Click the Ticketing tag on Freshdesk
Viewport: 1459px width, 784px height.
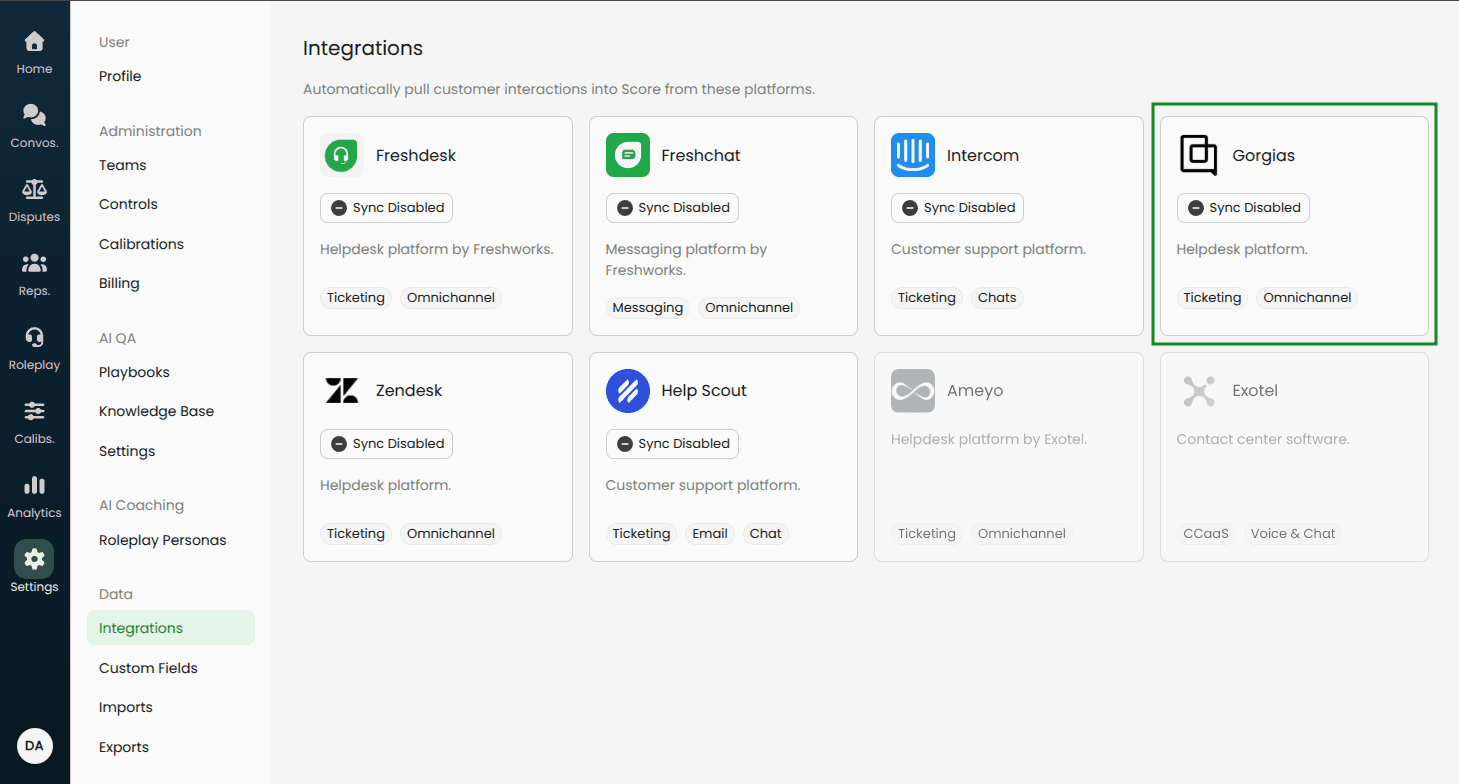pos(356,298)
